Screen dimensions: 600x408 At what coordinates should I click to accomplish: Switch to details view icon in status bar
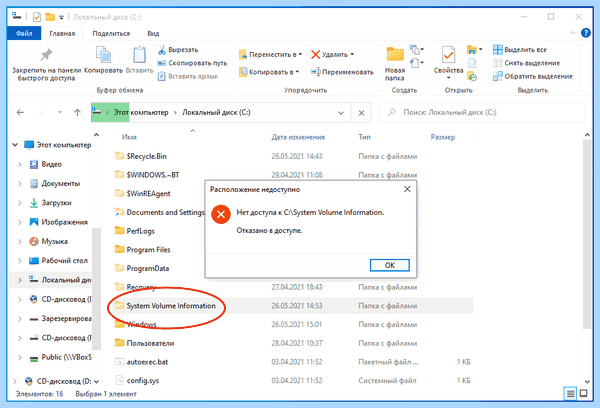click(570, 393)
